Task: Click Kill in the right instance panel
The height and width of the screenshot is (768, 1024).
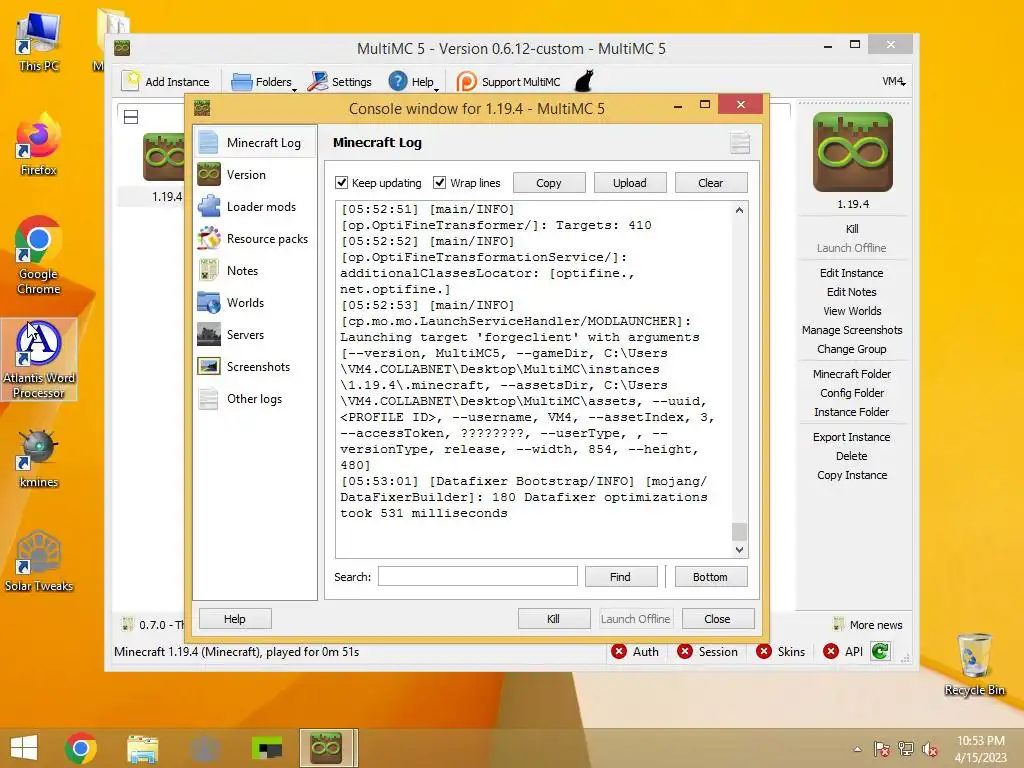Action: 852,229
